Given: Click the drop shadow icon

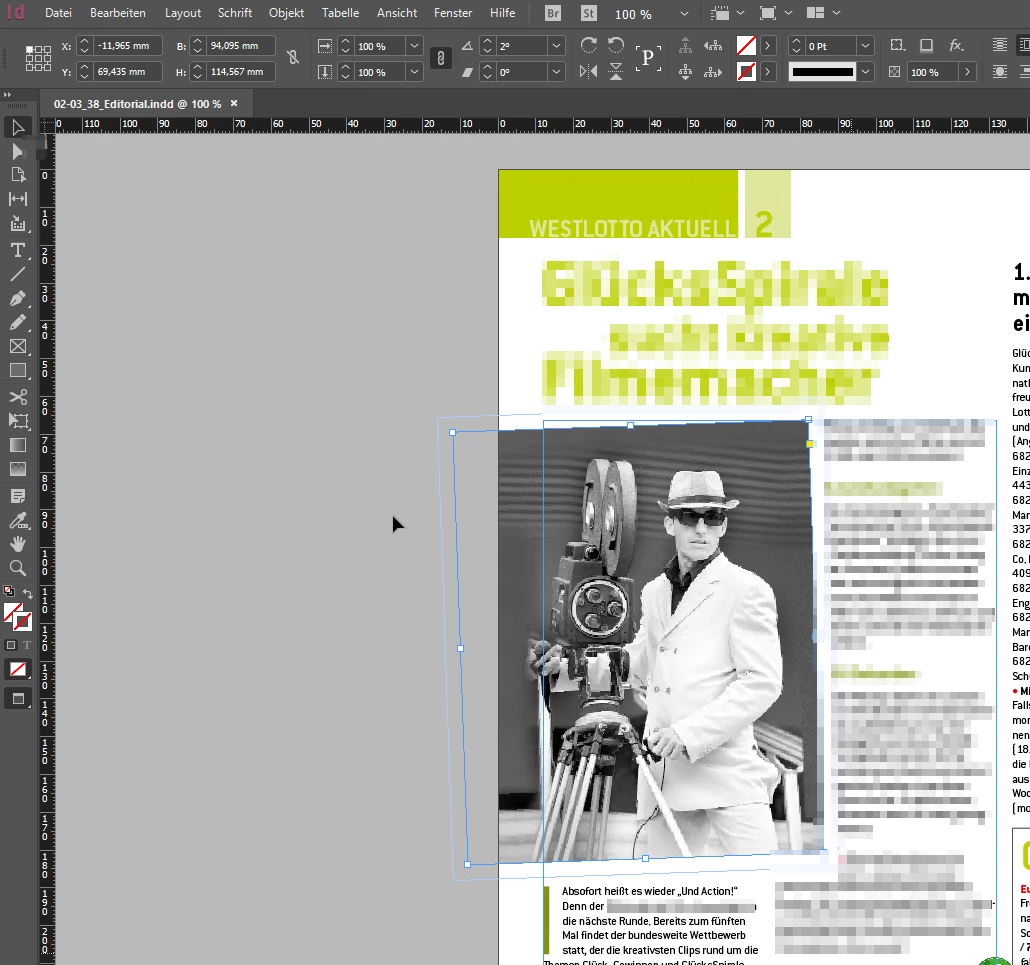Looking at the screenshot, I should click(926, 45).
